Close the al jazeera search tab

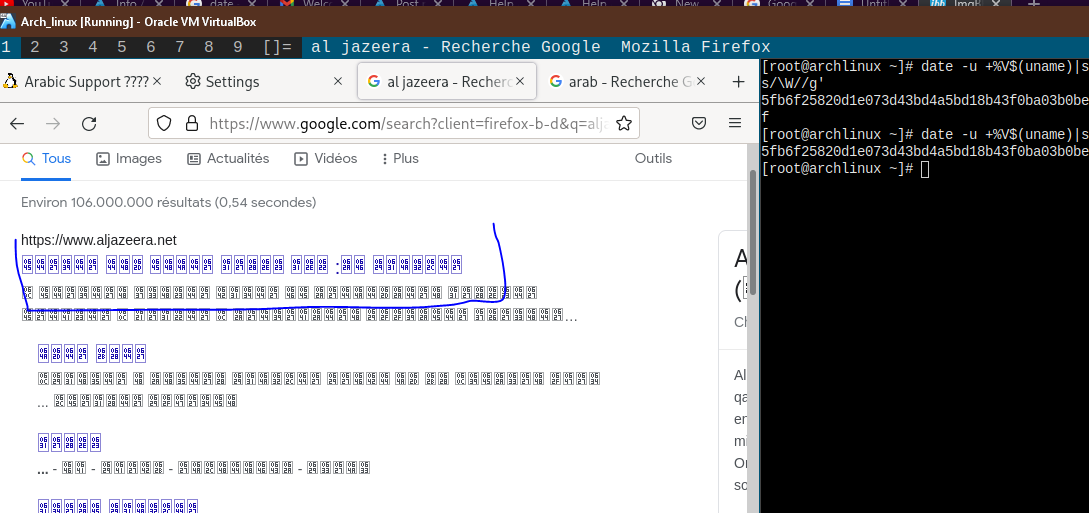point(520,82)
